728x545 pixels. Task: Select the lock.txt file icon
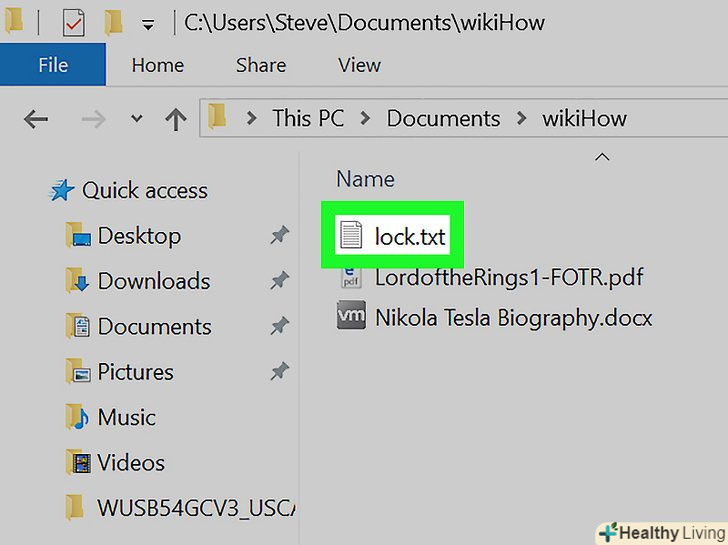coord(351,234)
